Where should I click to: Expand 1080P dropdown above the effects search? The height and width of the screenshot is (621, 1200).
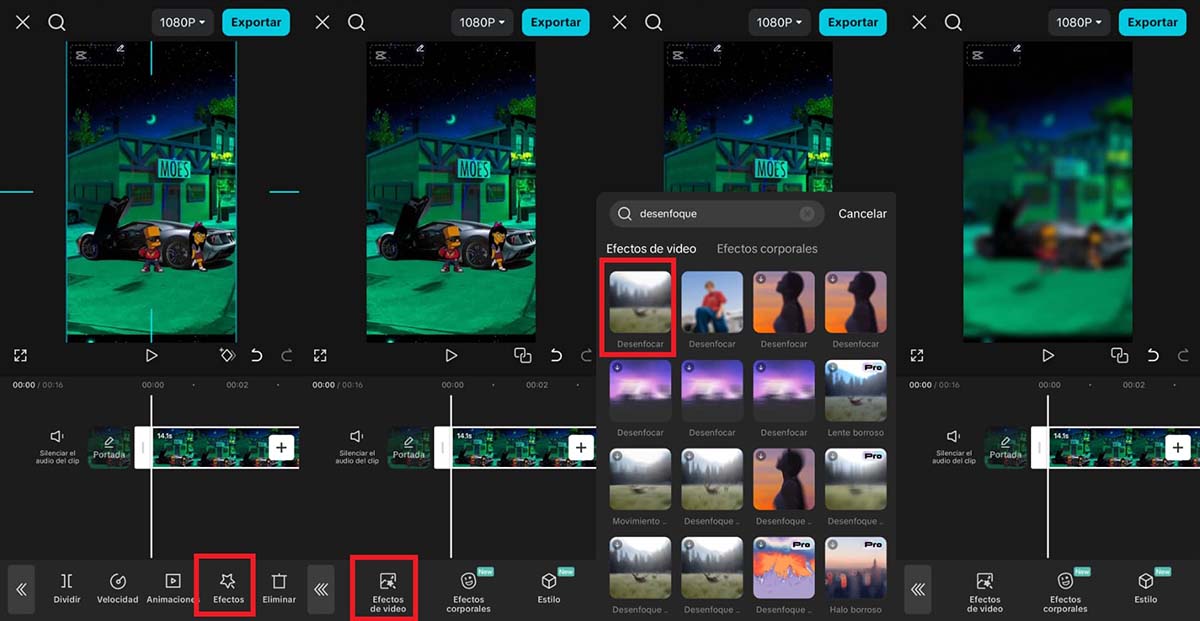(x=780, y=22)
